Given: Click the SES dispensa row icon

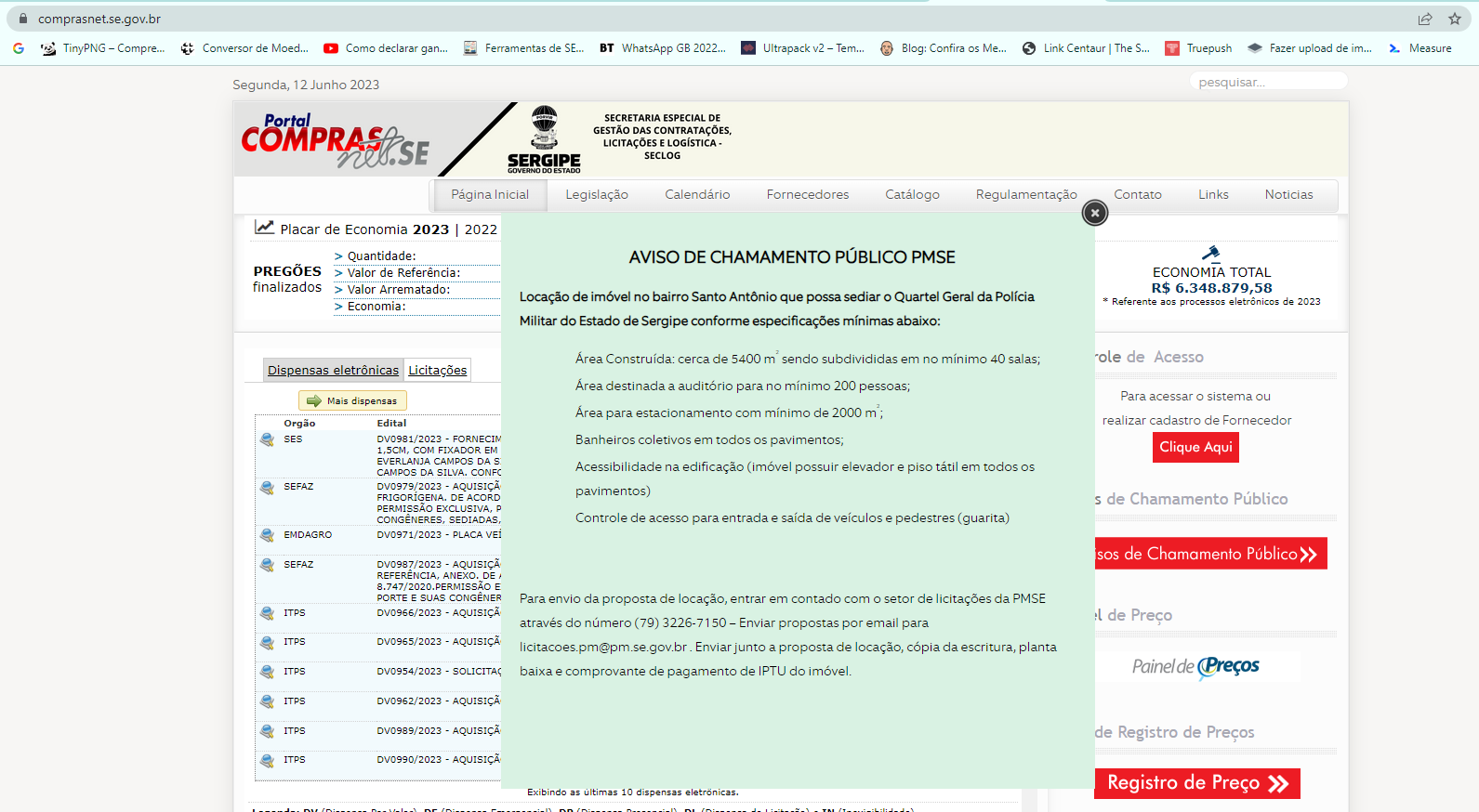Looking at the screenshot, I should [x=268, y=439].
